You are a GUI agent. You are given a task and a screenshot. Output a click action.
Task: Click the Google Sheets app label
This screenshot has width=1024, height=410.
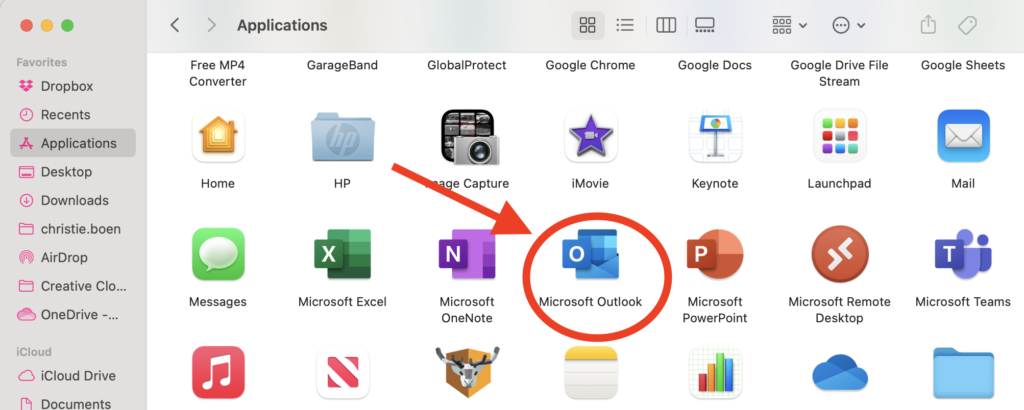coord(963,65)
